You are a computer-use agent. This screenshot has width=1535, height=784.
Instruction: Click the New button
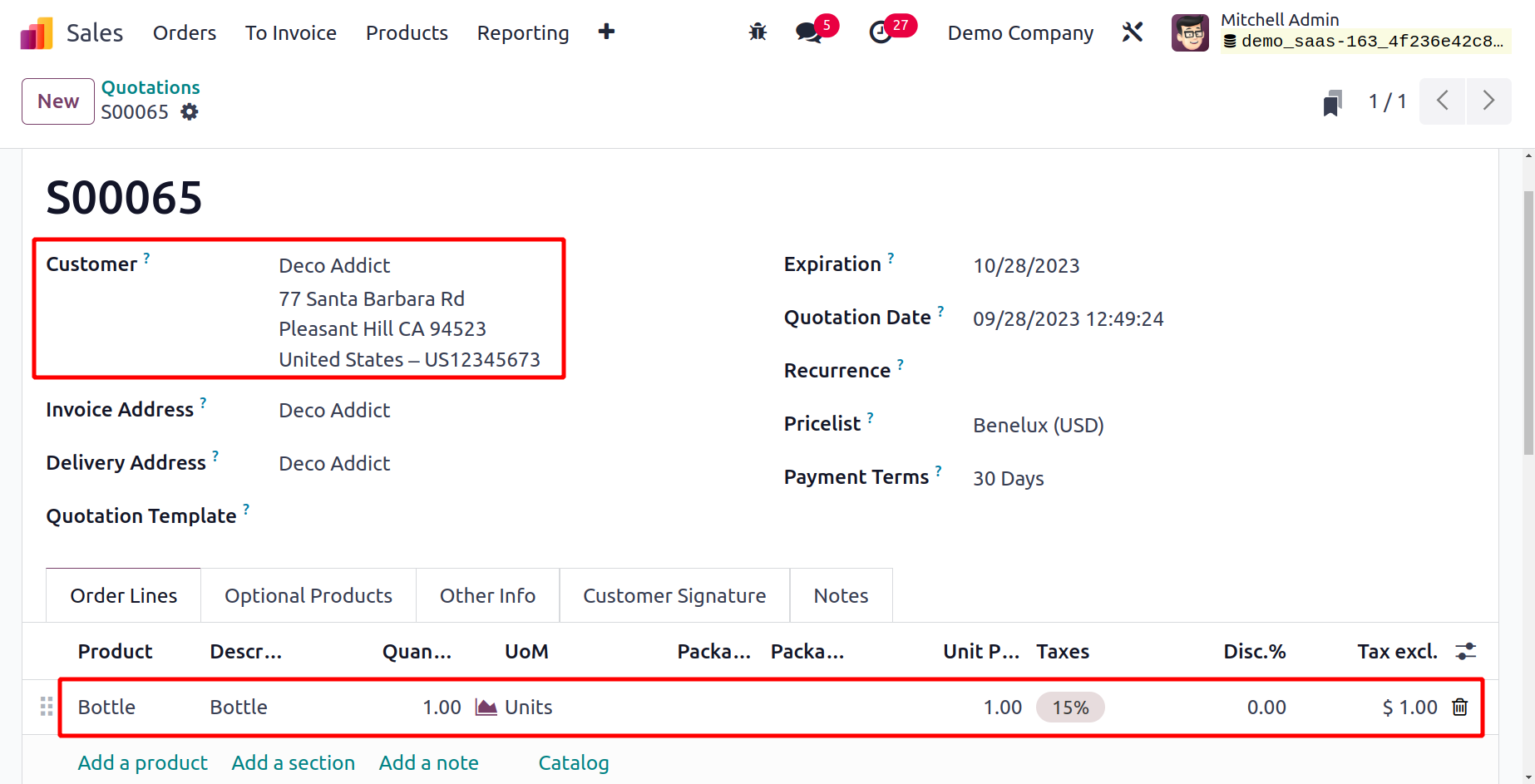pos(58,101)
